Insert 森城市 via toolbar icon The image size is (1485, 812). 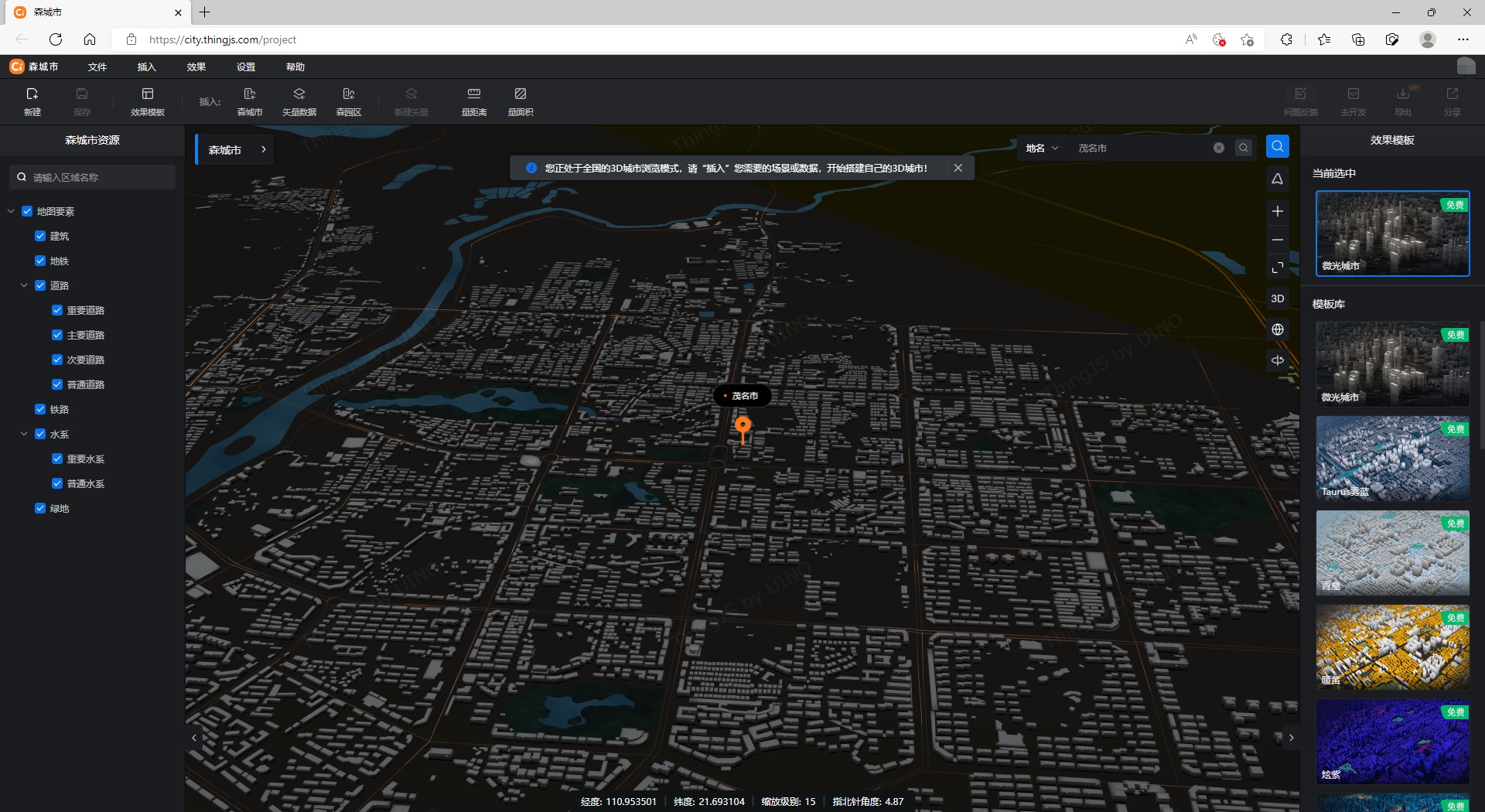pyautogui.click(x=249, y=101)
